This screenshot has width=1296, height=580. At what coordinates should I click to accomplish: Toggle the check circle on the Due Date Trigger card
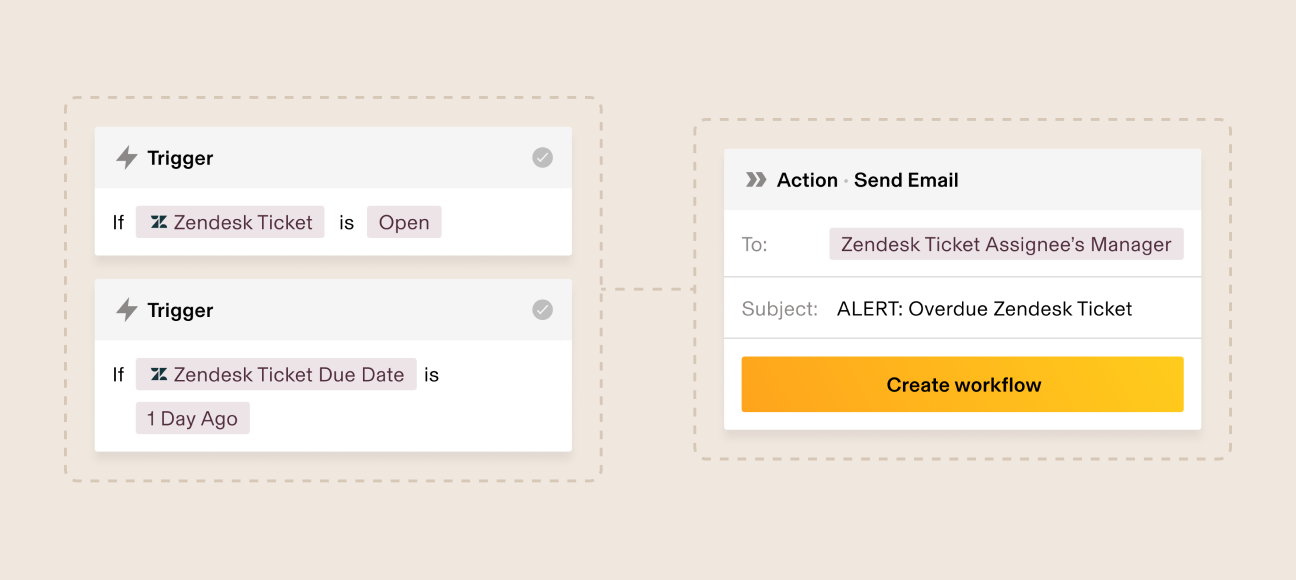coord(542,310)
